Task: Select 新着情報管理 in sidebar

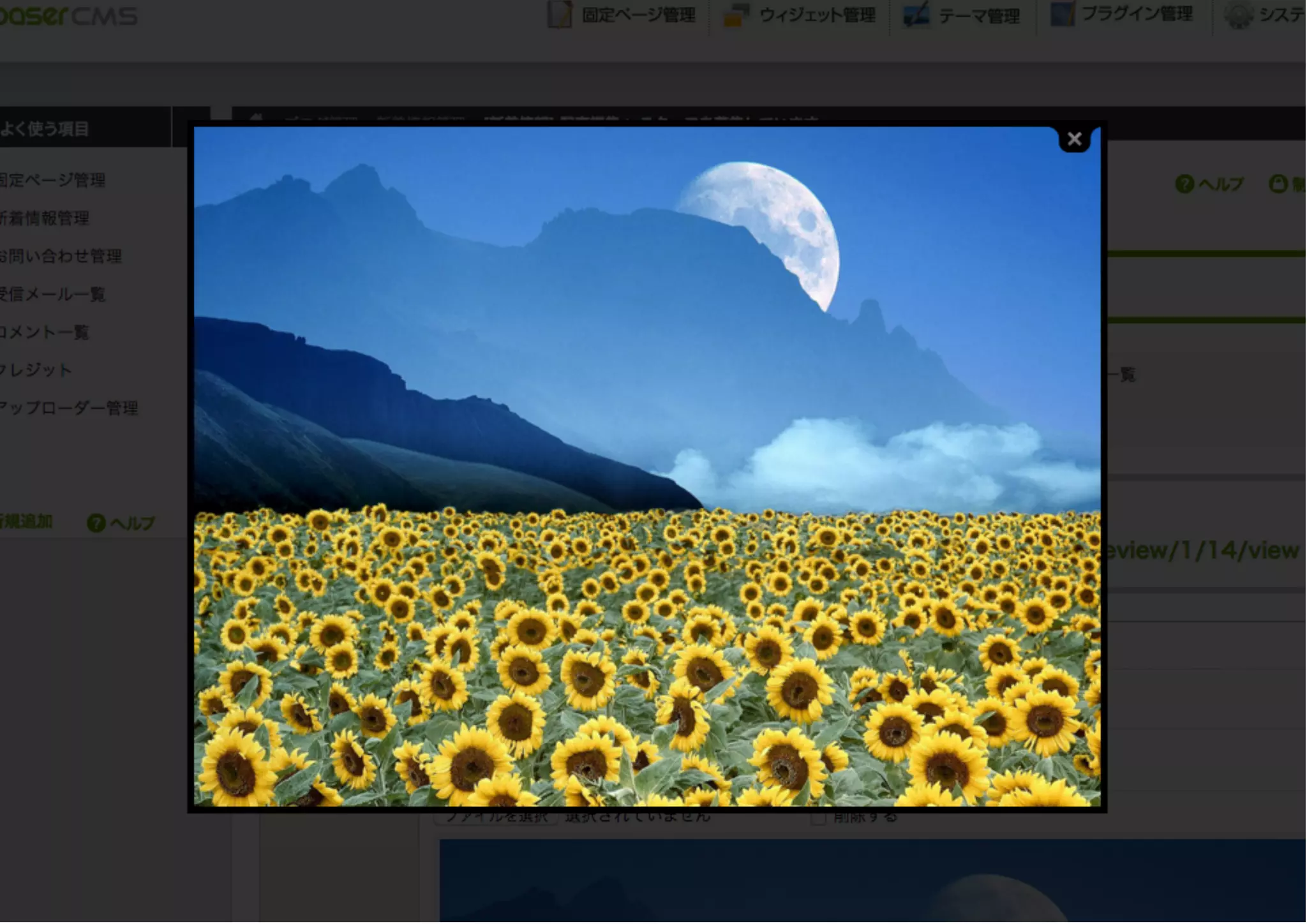Action: (45, 218)
